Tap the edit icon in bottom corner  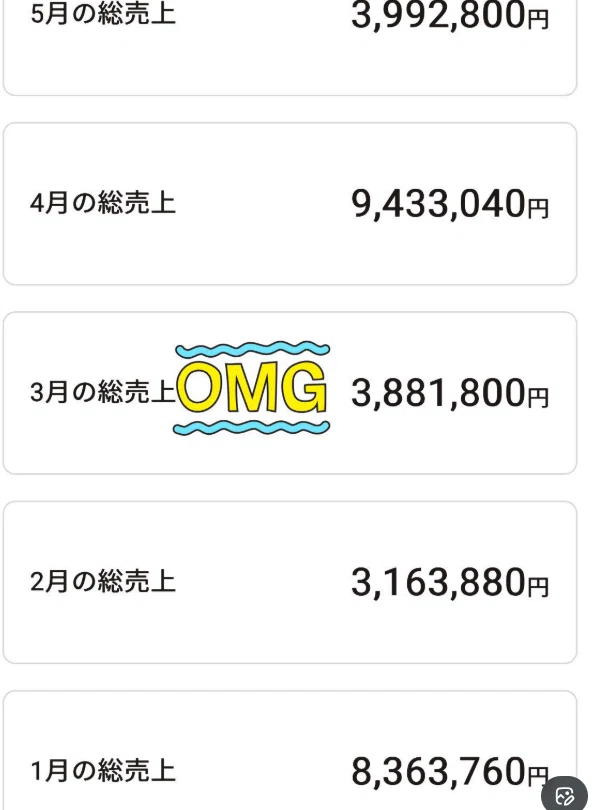[x=565, y=796]
